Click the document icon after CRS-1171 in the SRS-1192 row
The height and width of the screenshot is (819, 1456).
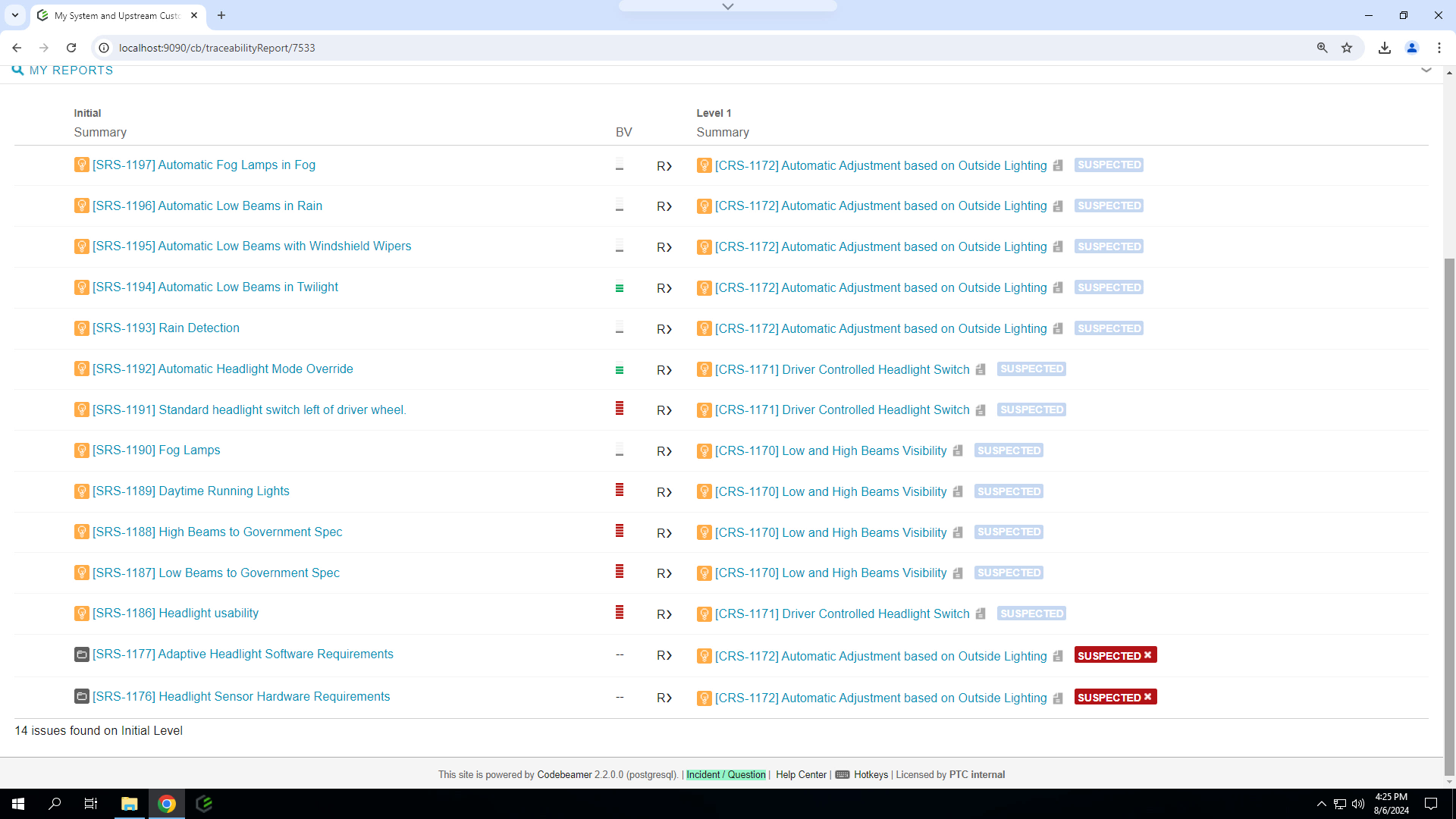[981, 369]
